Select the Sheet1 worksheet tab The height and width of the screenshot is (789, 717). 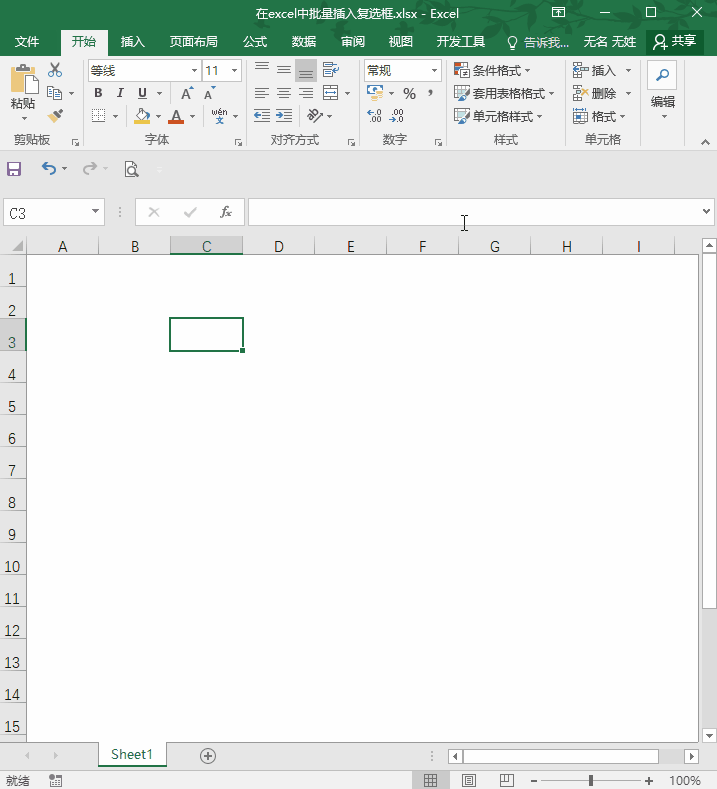[x=132, y=754]
